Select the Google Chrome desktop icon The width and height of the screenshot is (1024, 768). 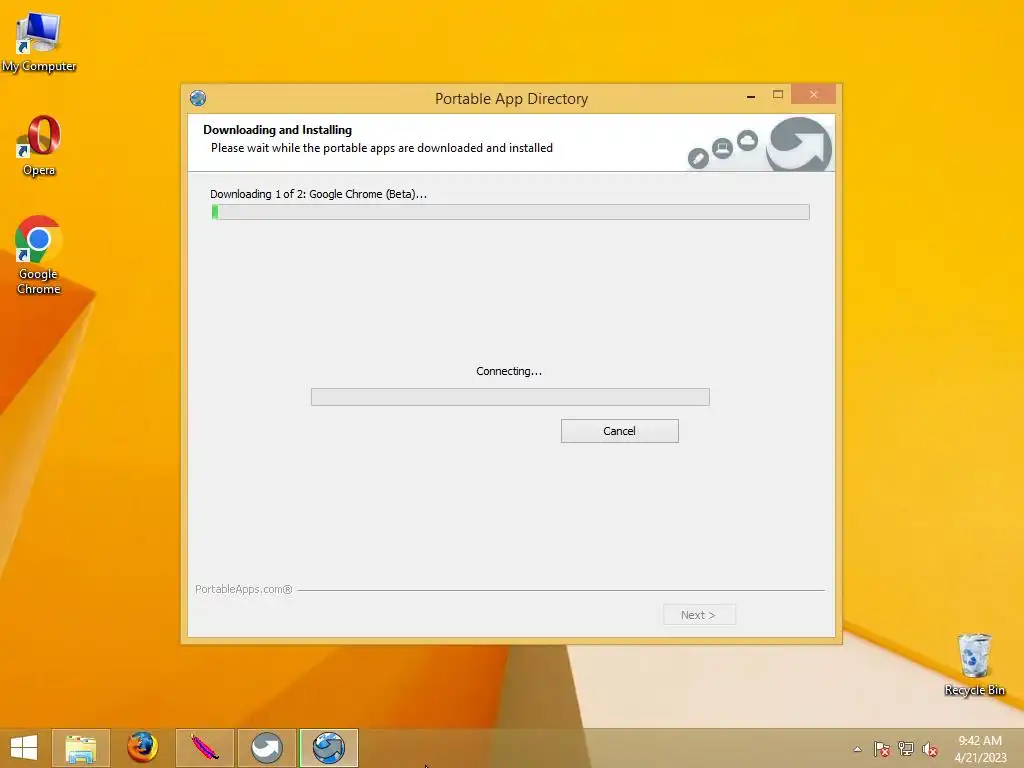pyautogui.click(x=39, y=255)
